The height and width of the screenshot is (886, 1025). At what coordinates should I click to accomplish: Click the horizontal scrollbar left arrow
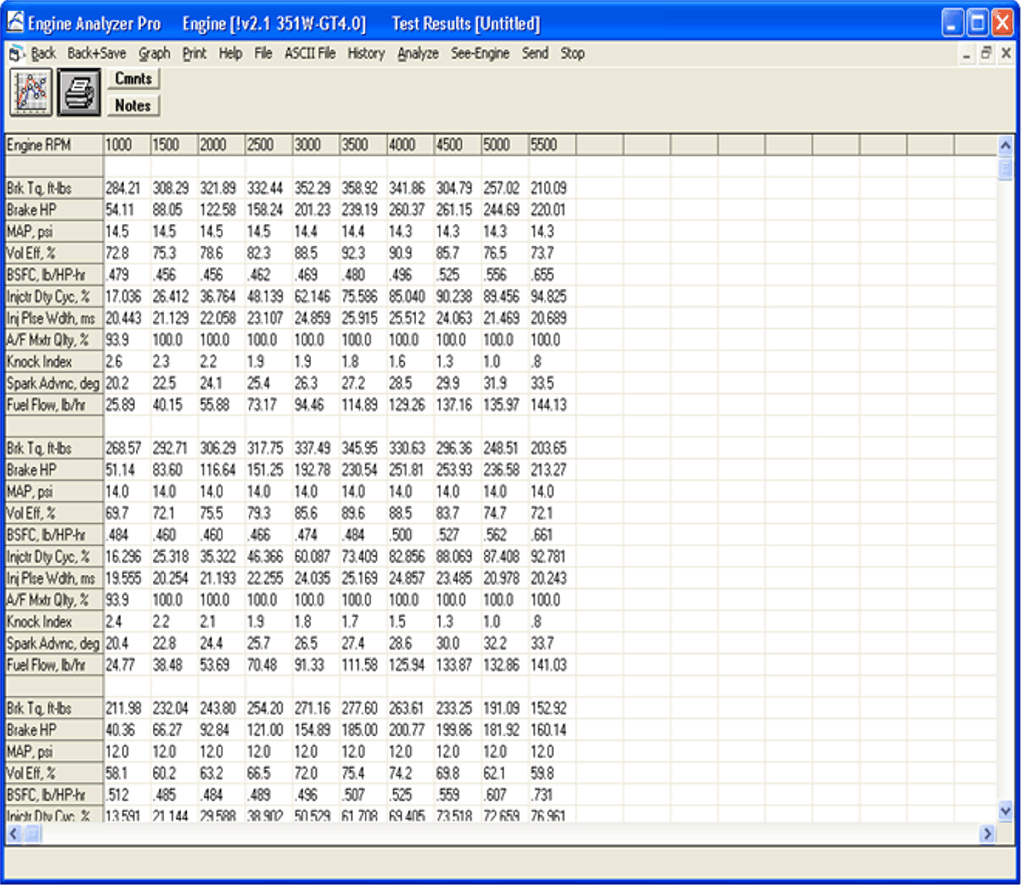(x=14, y=833)
